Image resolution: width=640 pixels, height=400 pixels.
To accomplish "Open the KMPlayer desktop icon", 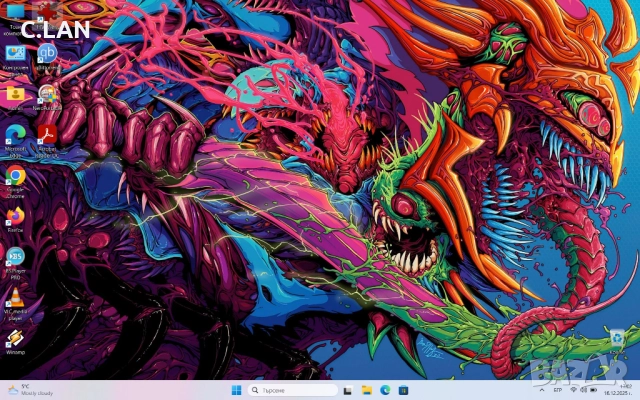I will coord(15,255).
